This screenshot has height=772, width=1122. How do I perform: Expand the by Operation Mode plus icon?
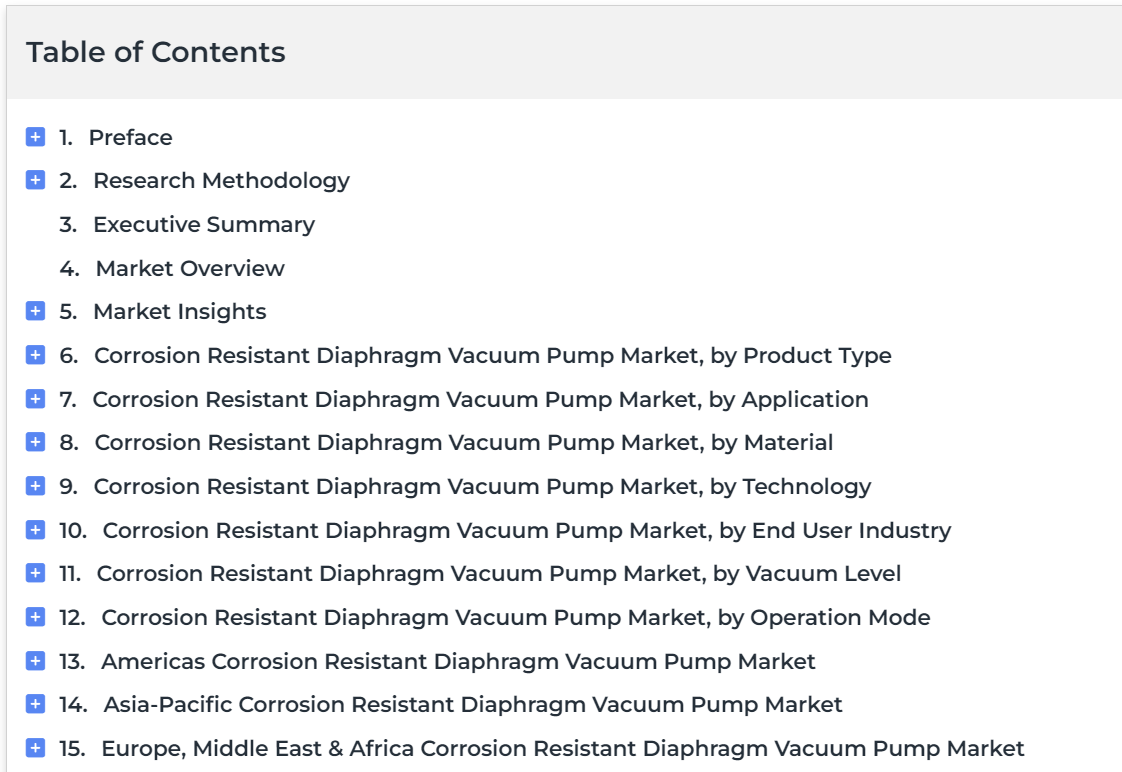coord(35,617)
